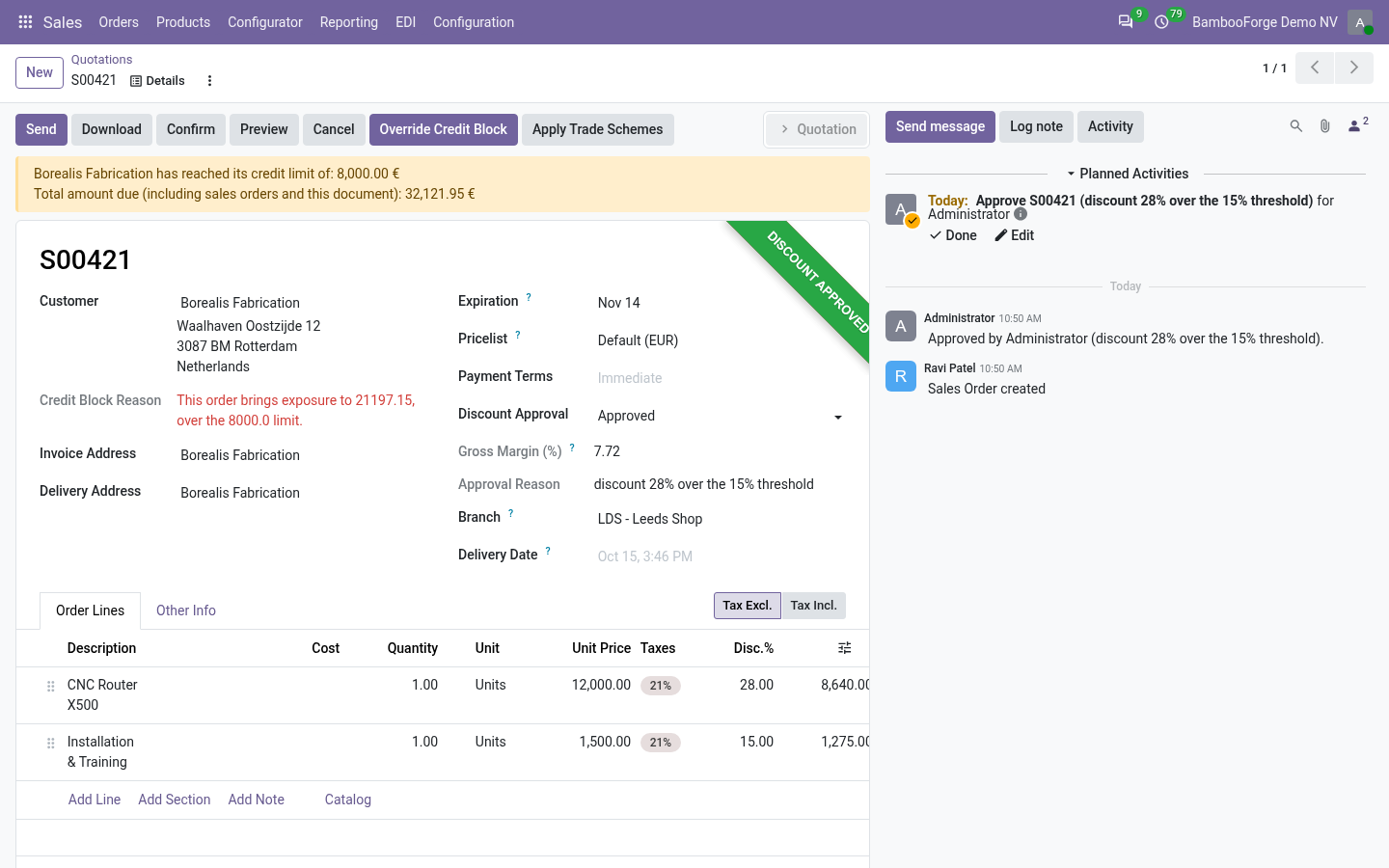1389x868 pixels.
Task: Open the Quotations breadcrumb link
Action: pos(101,60)
